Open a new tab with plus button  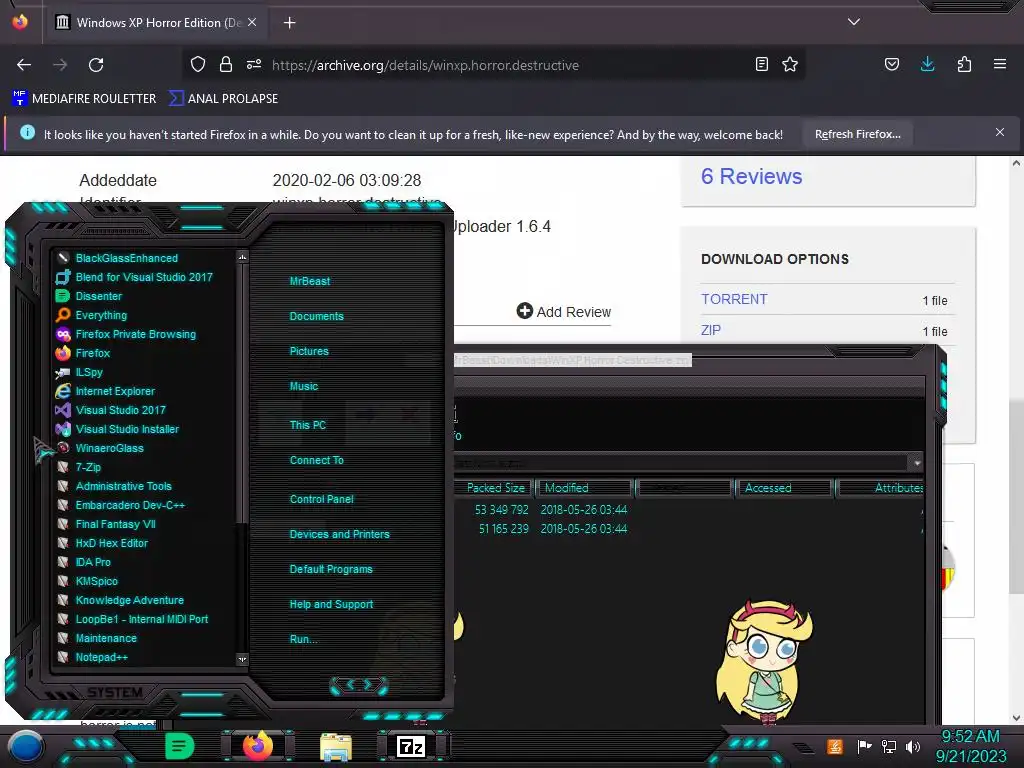(289, 23)
